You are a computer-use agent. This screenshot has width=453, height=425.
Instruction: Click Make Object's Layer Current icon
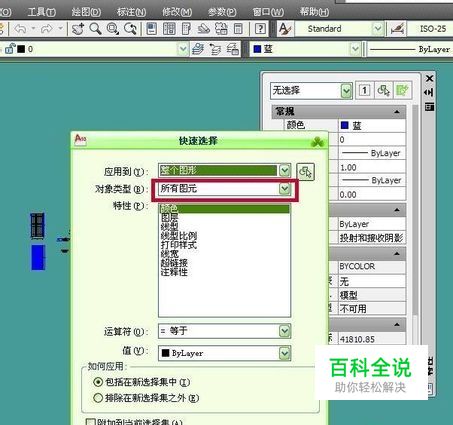coord(198,49)
